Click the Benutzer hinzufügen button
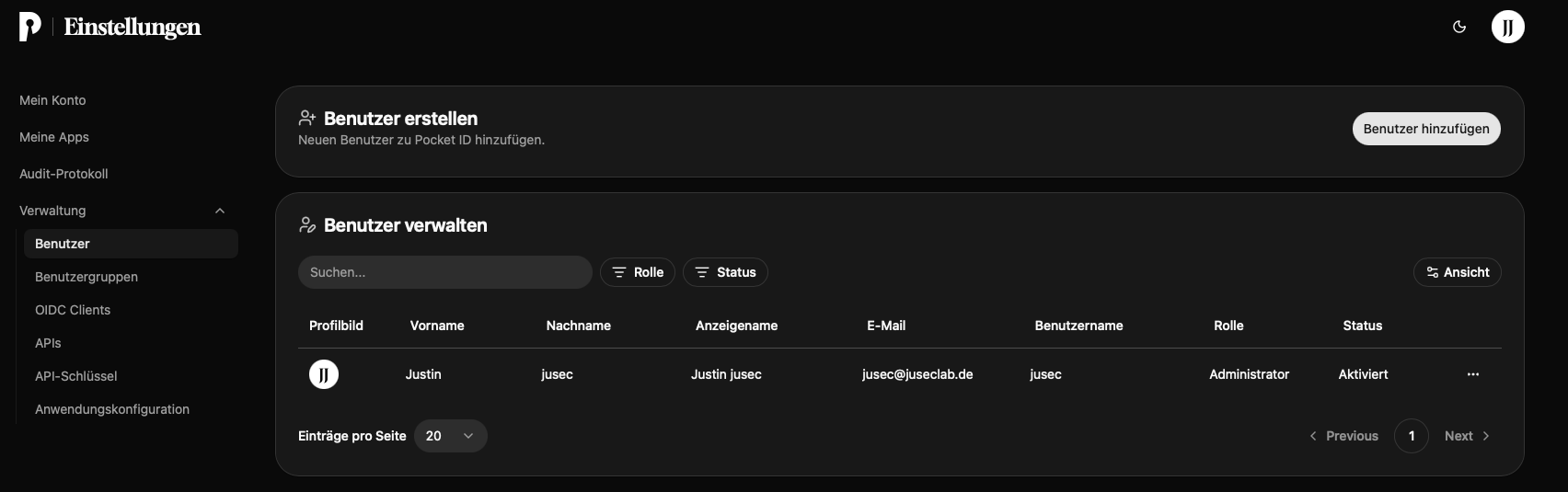The width and height of the screenshot is (1568, 492). pos(1426,129)
